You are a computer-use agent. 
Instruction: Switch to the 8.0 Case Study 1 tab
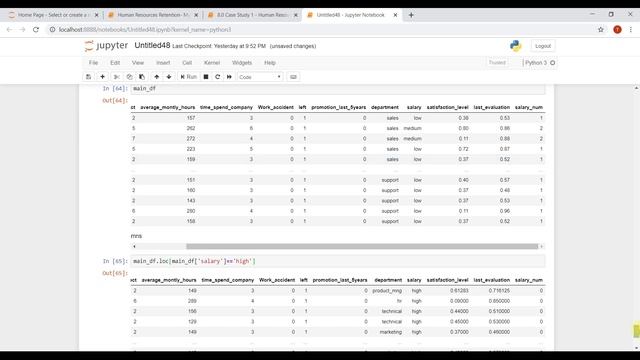252,15
